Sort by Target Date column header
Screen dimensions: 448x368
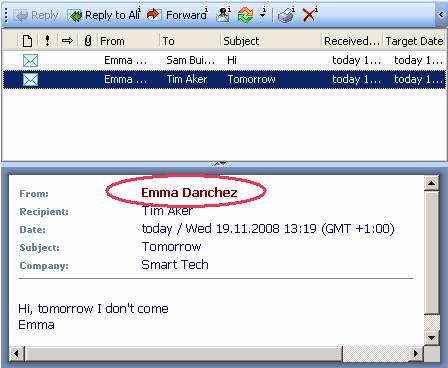pos(414,41)
